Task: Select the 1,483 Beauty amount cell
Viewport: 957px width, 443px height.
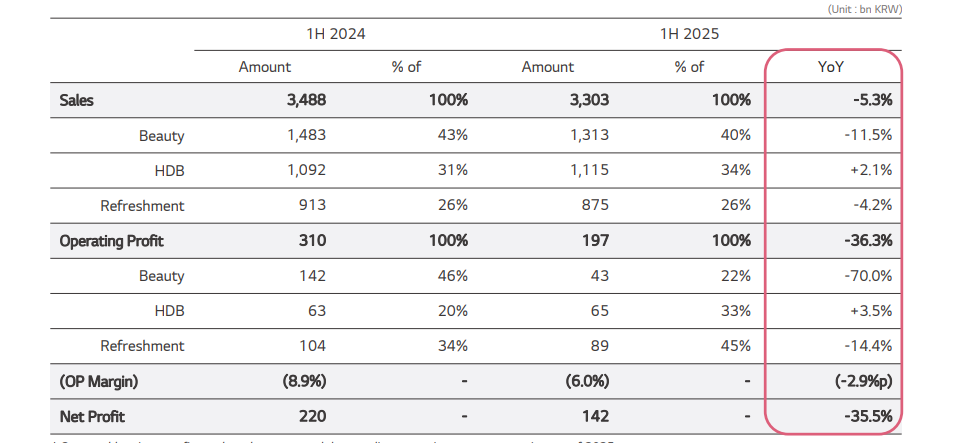Action: tap(305, 136)
